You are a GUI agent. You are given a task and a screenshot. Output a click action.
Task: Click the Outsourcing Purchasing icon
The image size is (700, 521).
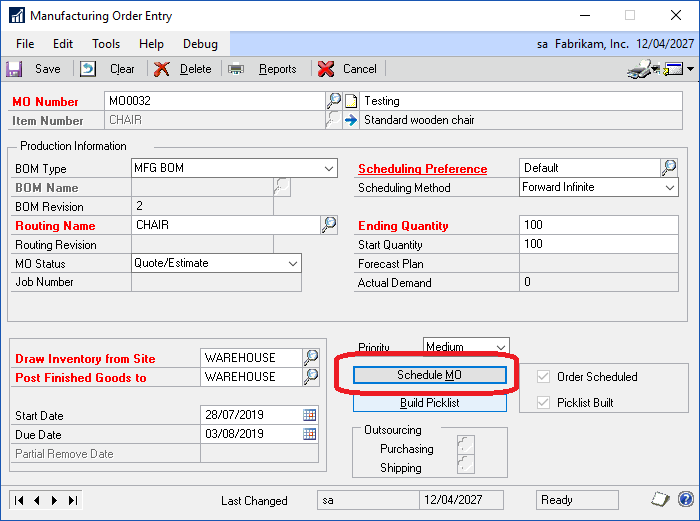pos(466,445)
